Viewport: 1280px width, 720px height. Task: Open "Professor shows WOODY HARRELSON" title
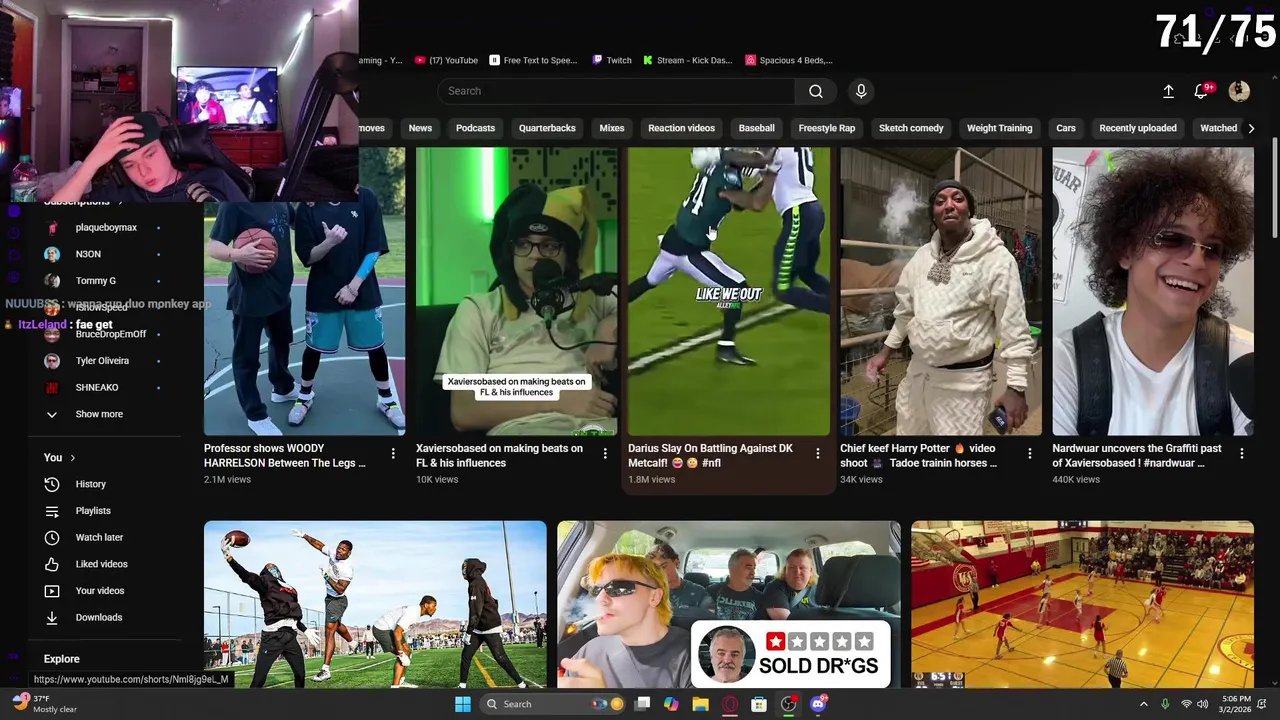point(285,456)
